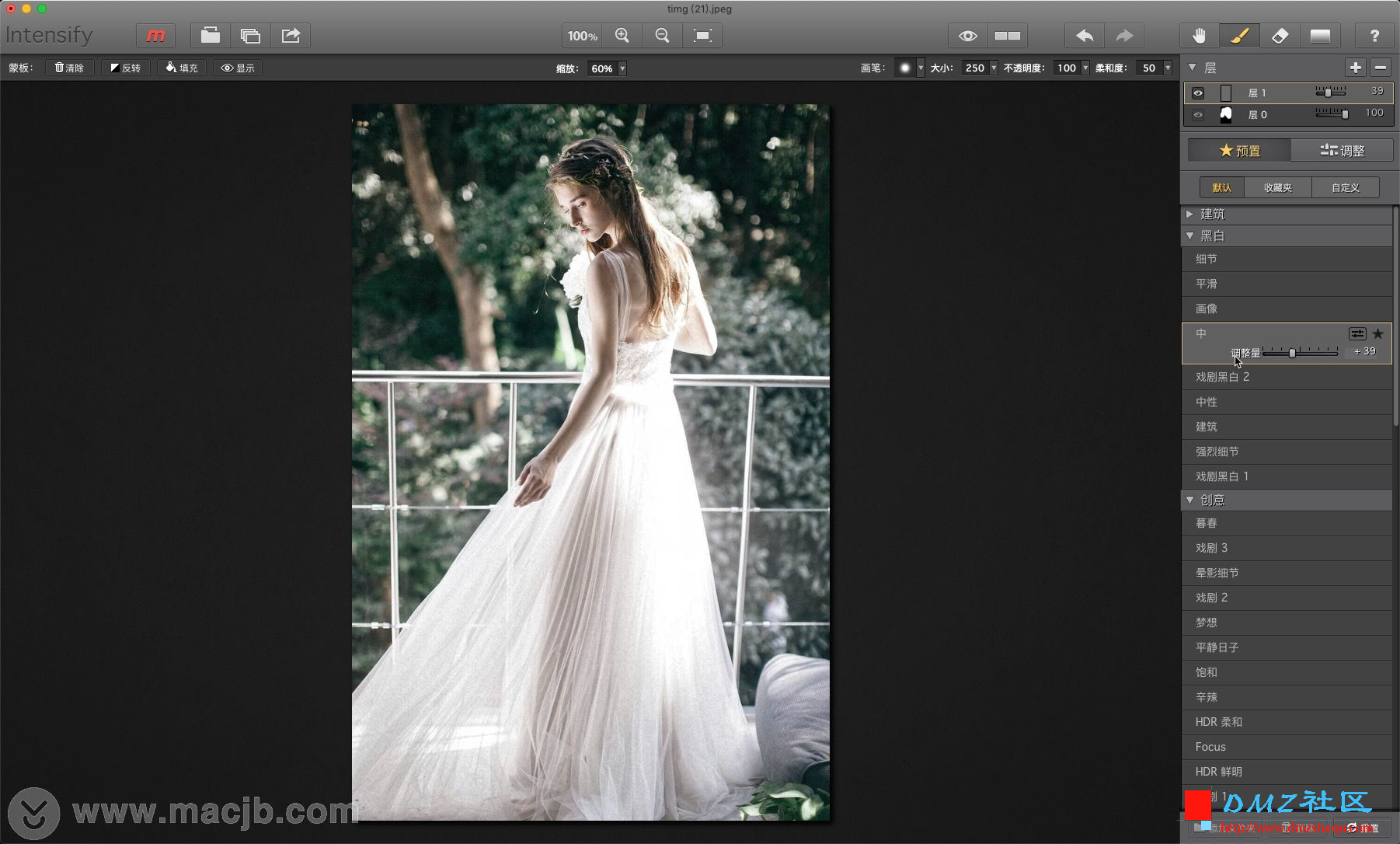This screenshot has width=1400, height=844.
Task: Select the Hand pan tool
Action: point(1200,36)
